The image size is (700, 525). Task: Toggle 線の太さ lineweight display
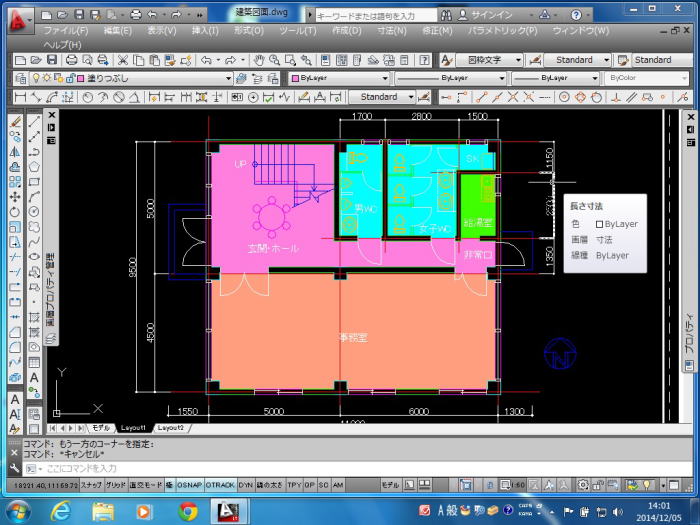270,485
